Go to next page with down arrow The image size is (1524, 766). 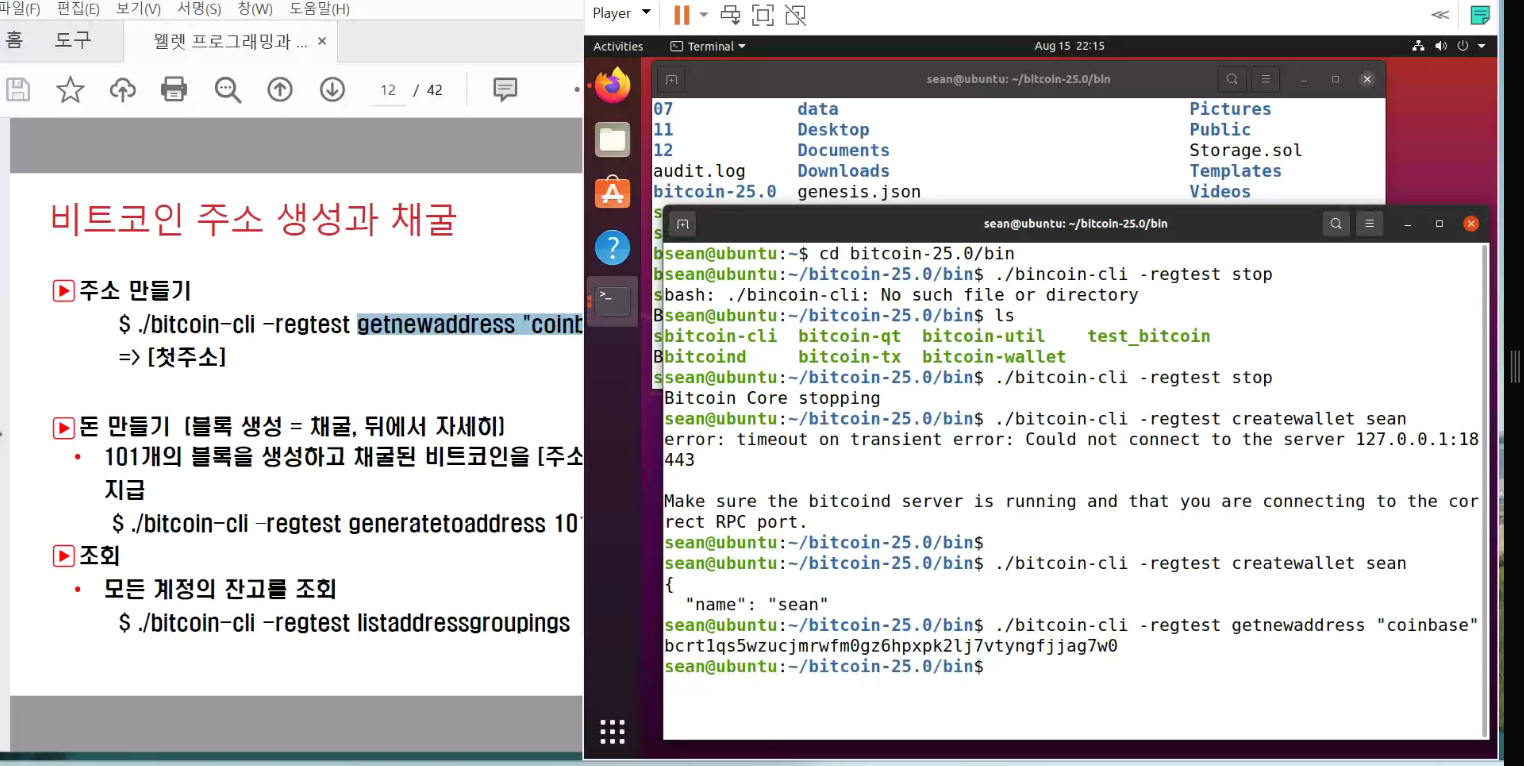click(332, 90)
